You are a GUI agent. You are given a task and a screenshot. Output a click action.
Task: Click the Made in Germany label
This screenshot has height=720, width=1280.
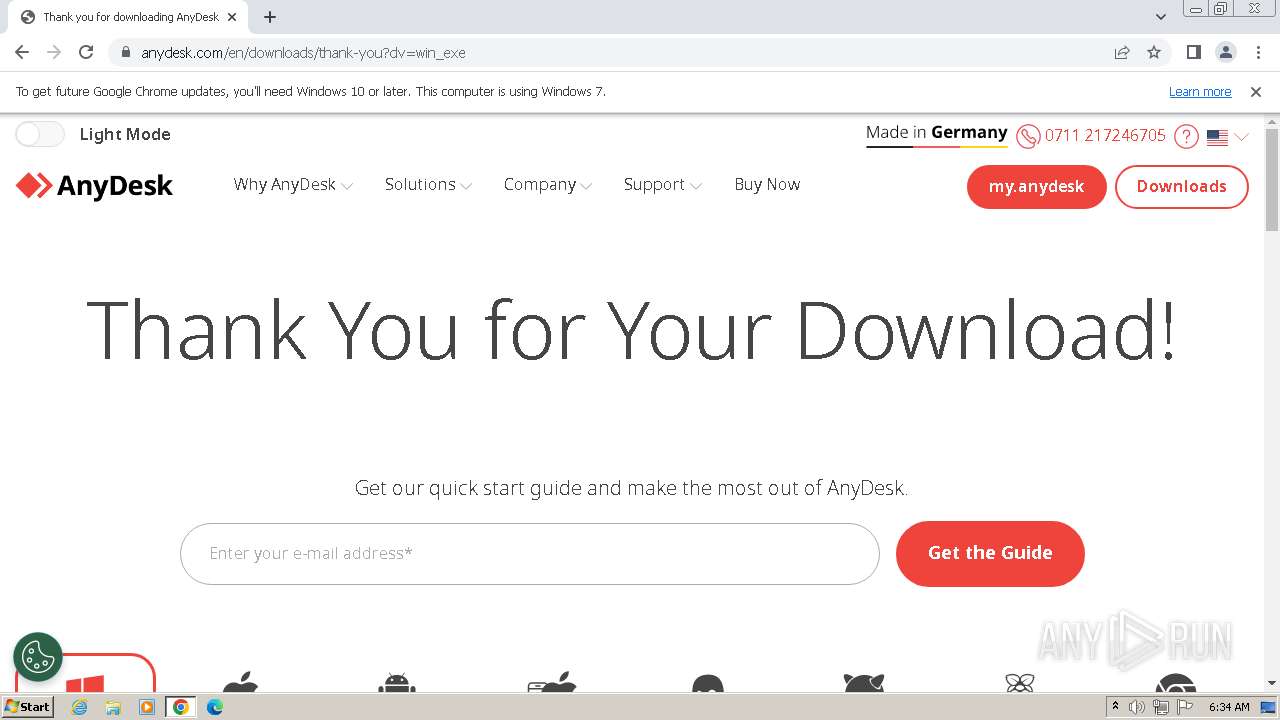937,132
